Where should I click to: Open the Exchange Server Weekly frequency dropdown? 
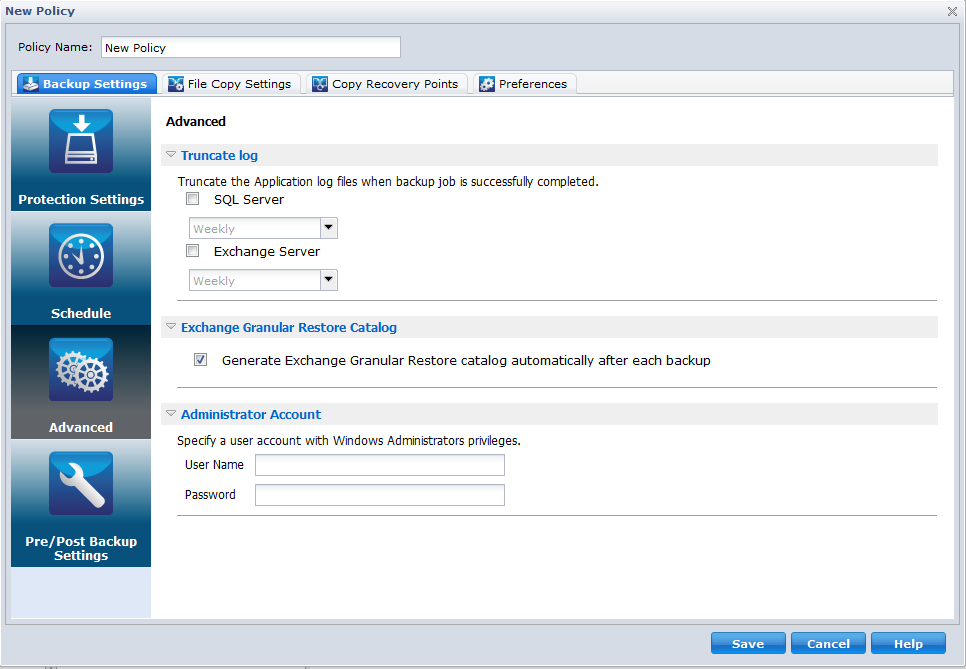point(328,280)
